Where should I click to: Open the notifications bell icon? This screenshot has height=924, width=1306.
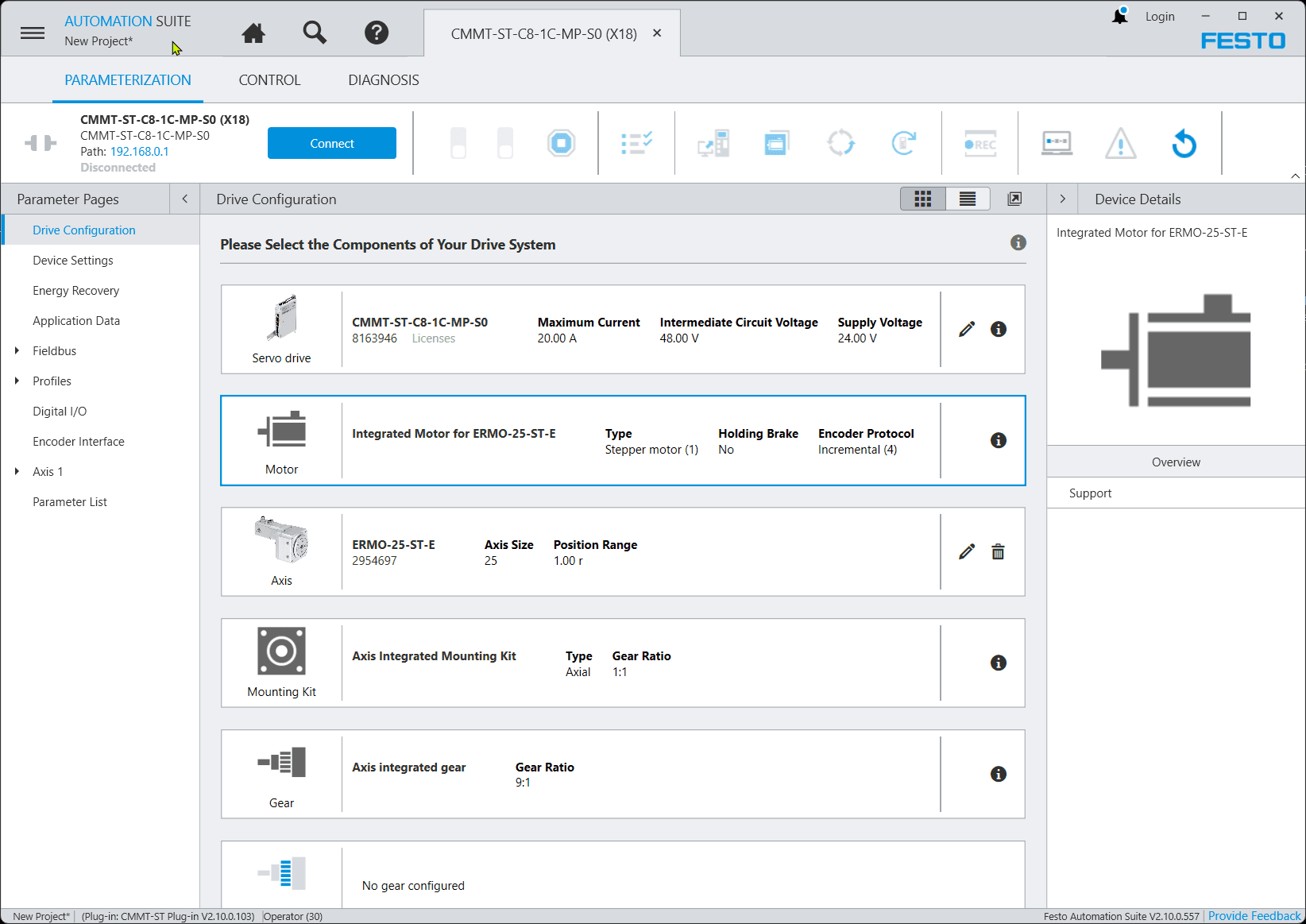tap(1119, 16)
